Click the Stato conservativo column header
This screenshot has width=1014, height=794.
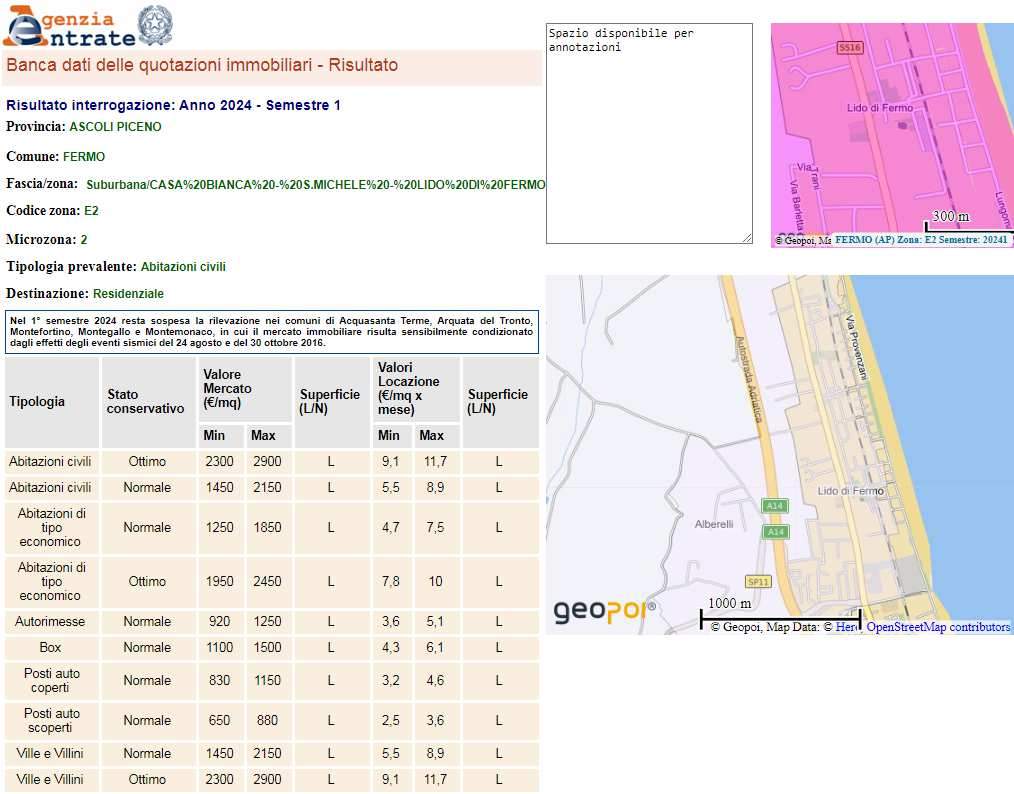click(x=146, y=402)
